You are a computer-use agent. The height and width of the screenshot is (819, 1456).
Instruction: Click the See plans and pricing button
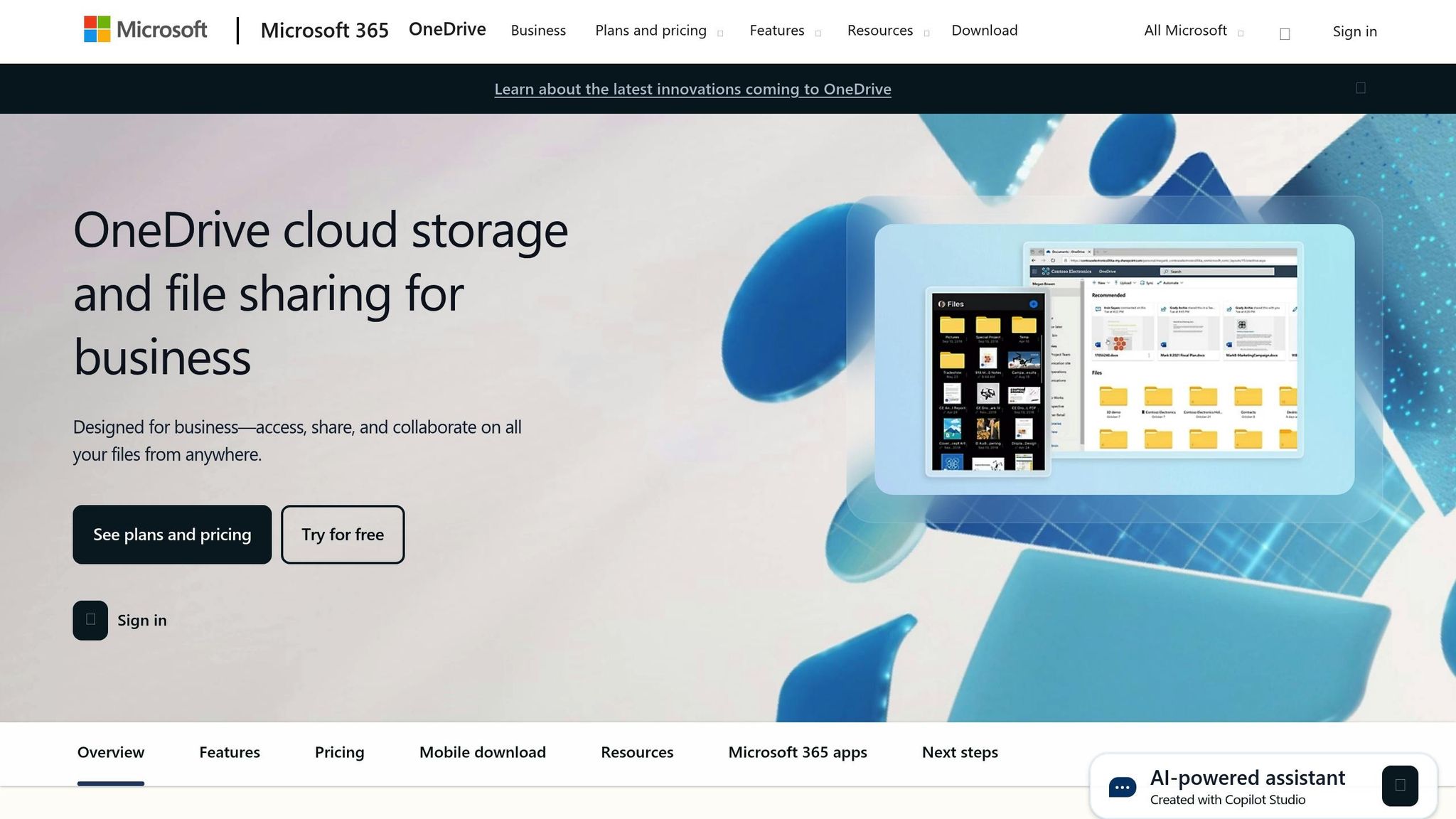point(172,535)
